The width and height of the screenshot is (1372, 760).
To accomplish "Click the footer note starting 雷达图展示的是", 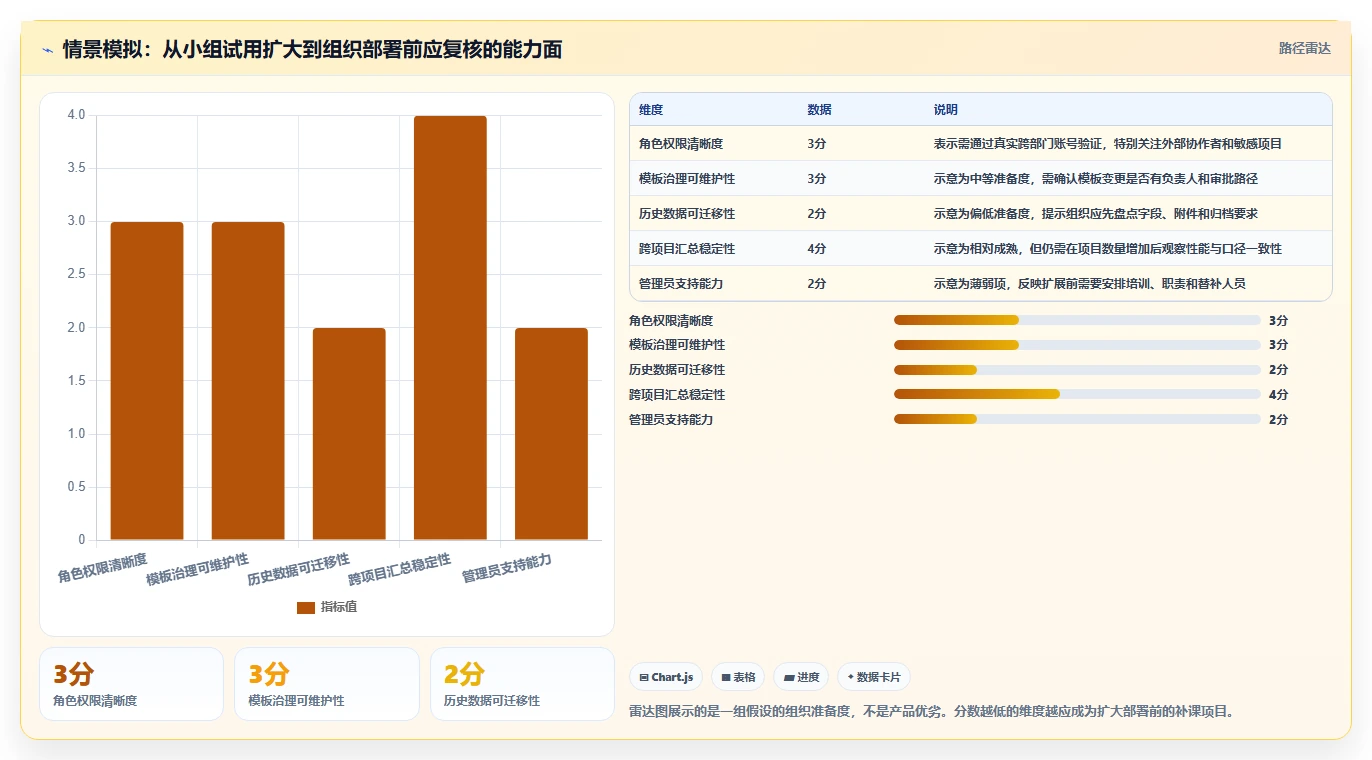I will pyautogui.click(x=932, y=712).
